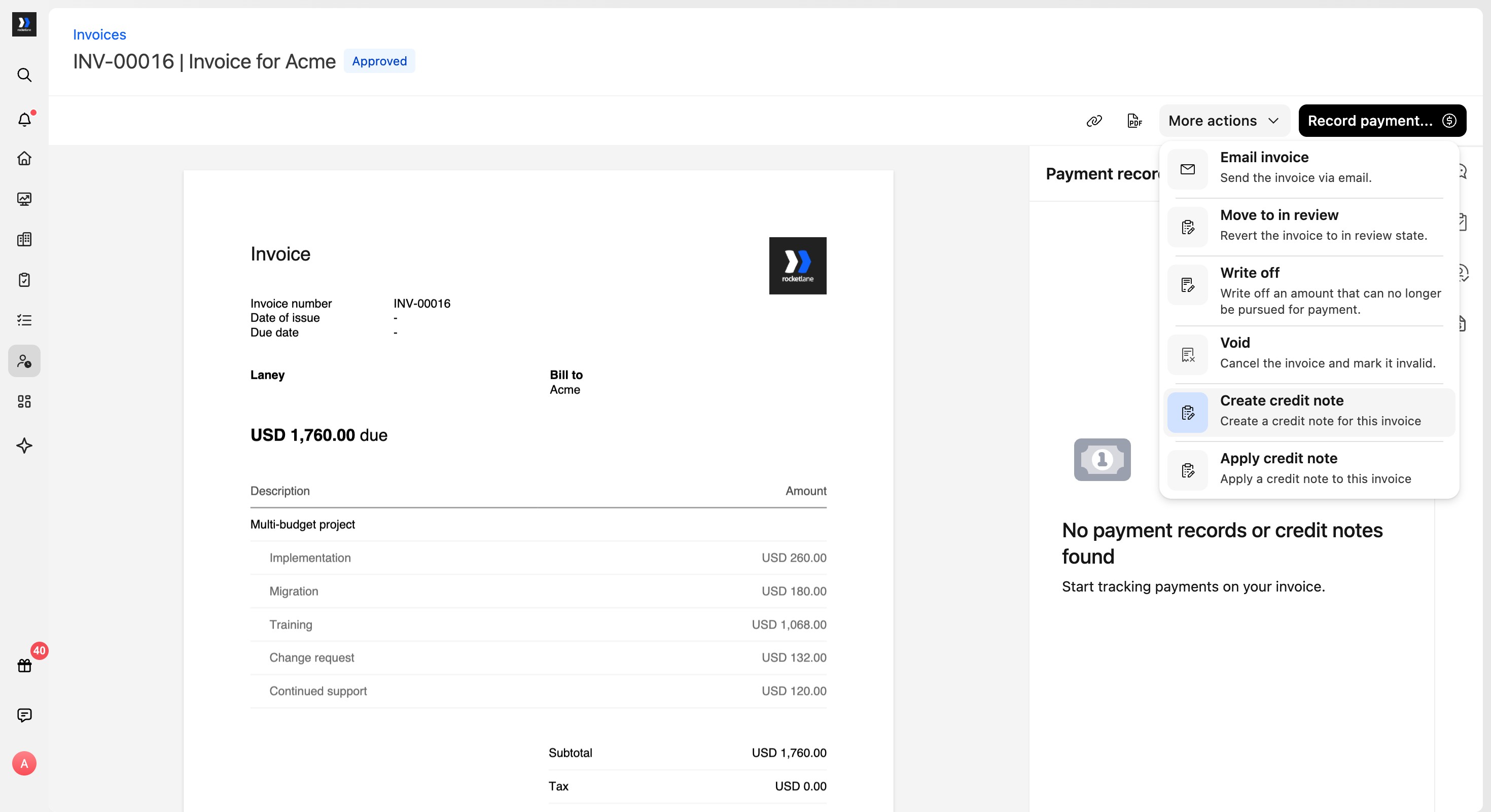The image size is (1491, 812).
Task: Click the Subtotal USD 1,760.00 value
Action: [x=789, y=753]
